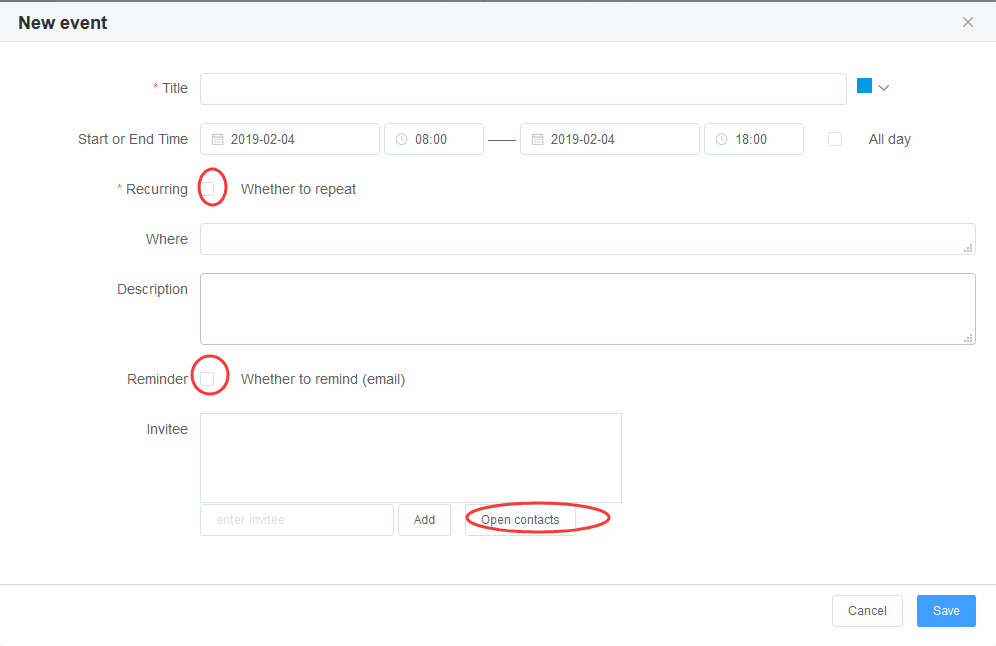Screen dimensions: 996x646
Task: Open the end time 18:00 picker
Action: click(754, 139)
